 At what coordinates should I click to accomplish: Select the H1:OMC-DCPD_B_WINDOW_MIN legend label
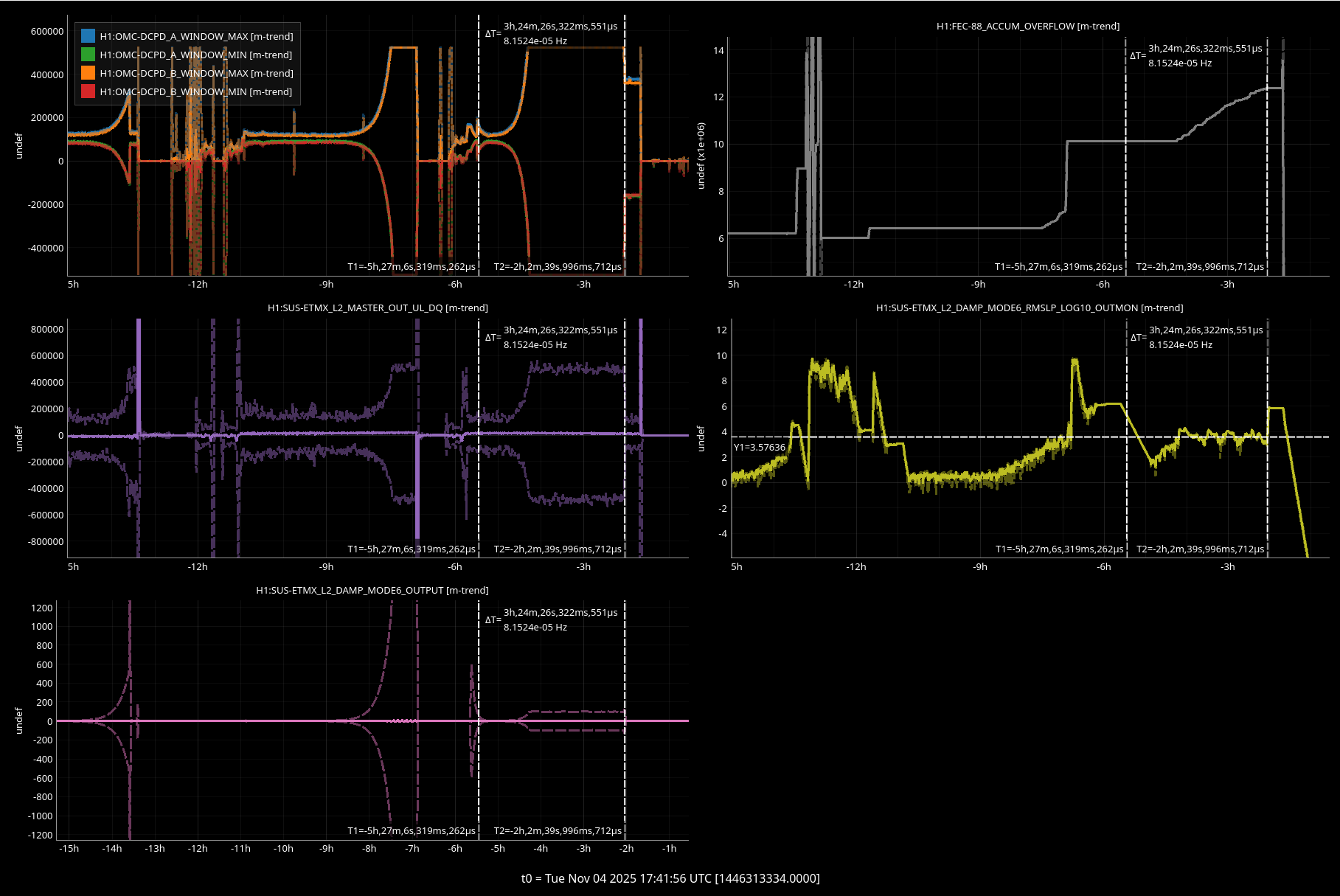tap(196, 91)
